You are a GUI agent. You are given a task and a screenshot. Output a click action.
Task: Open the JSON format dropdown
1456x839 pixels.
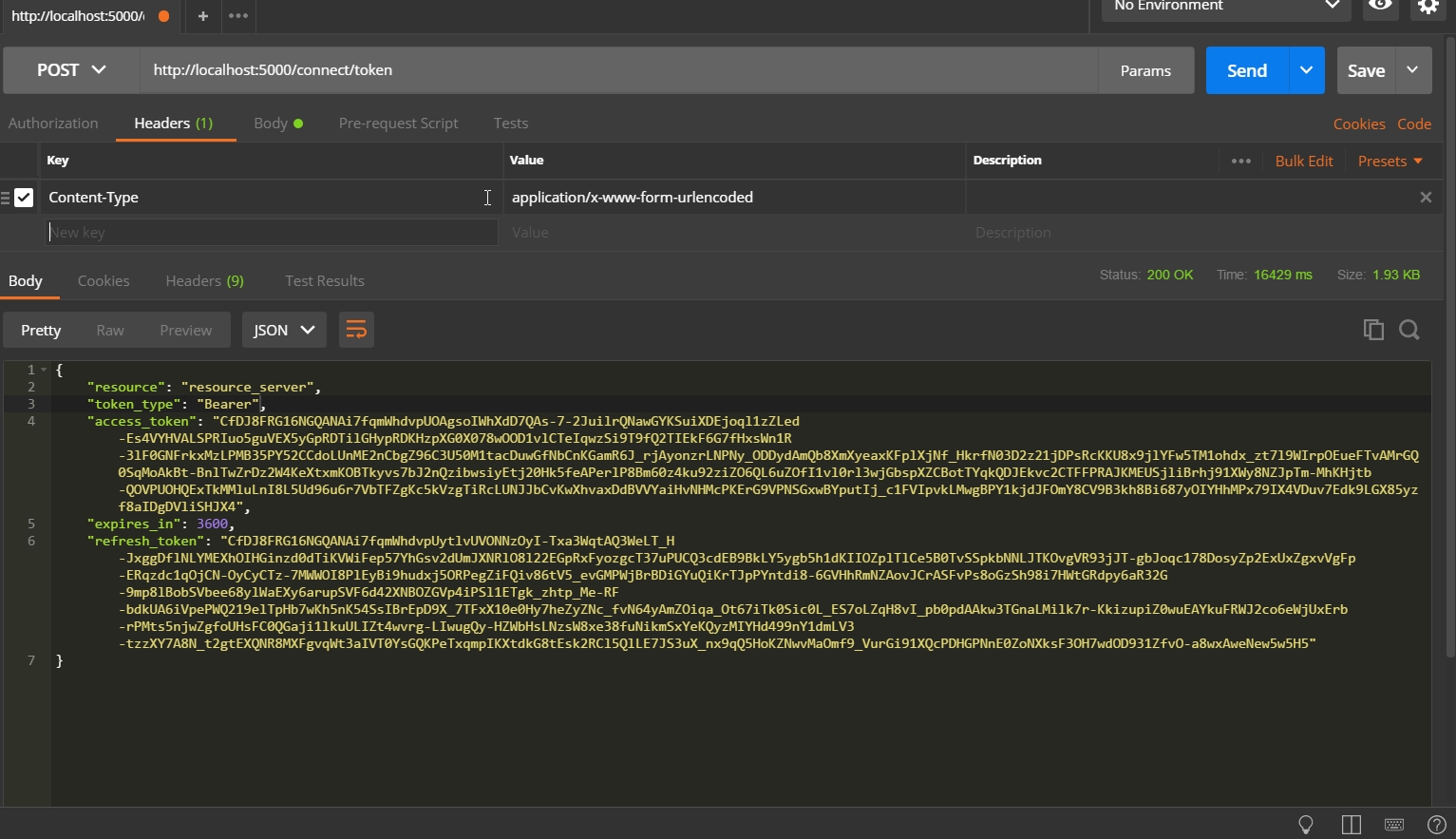pos(284,330)
